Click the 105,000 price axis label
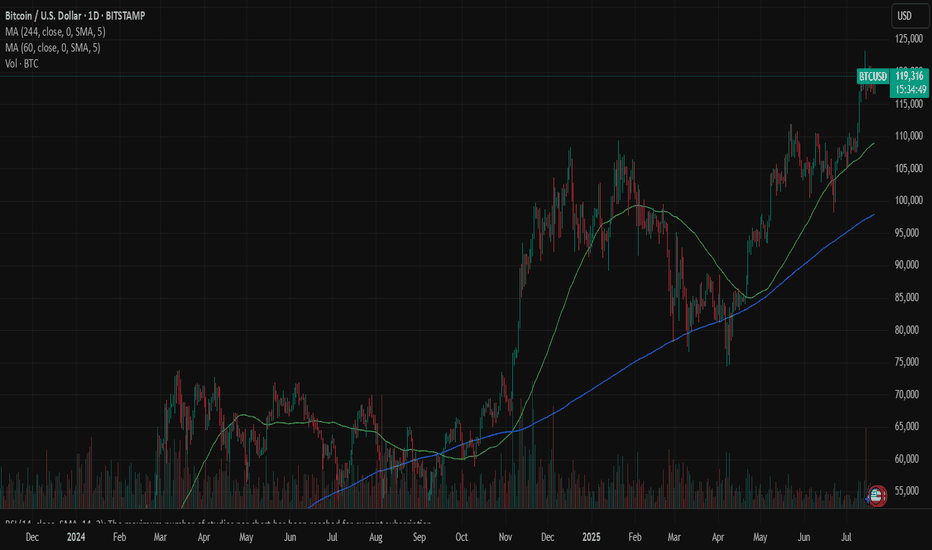Image resolution: width=932 pixels, height=550 pixels. coord(909,169)
